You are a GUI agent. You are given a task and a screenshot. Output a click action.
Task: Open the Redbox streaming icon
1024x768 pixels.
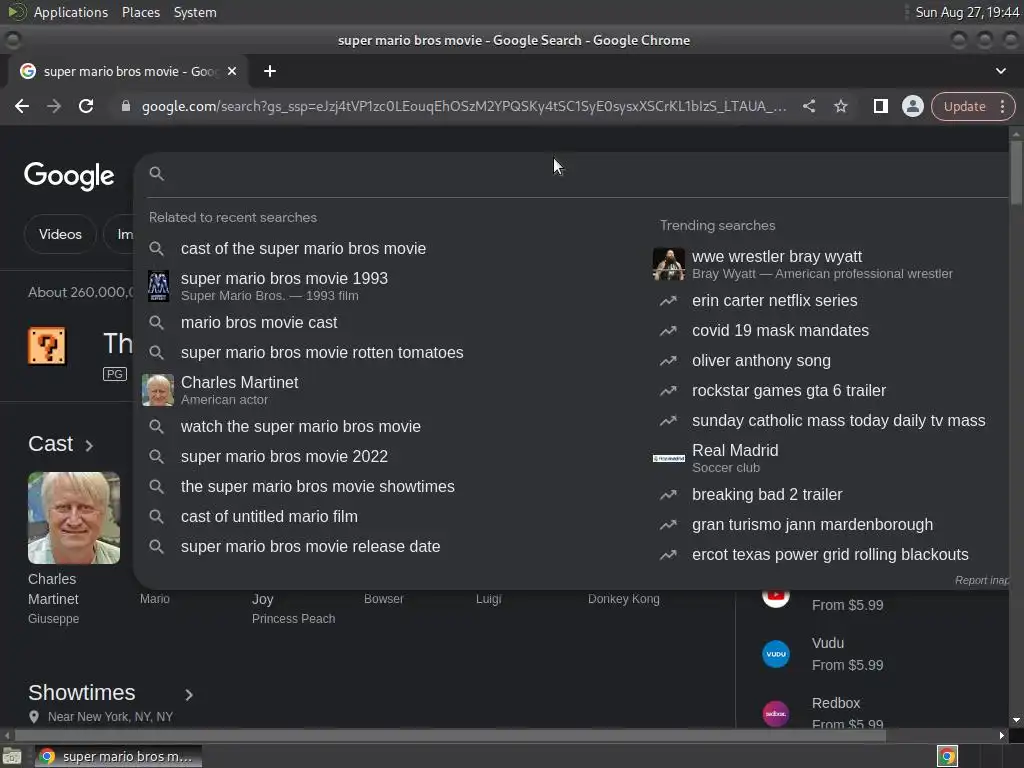[776, 714]
